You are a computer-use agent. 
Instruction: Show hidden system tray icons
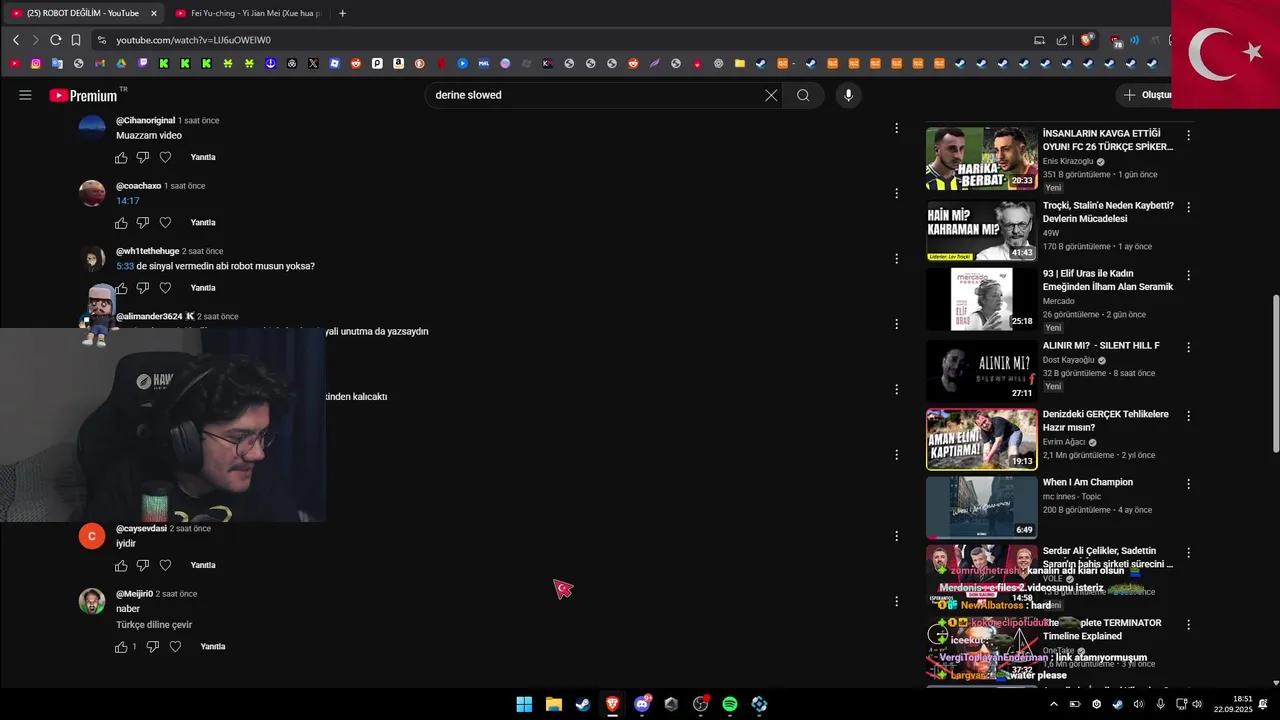coord(1053,704)
